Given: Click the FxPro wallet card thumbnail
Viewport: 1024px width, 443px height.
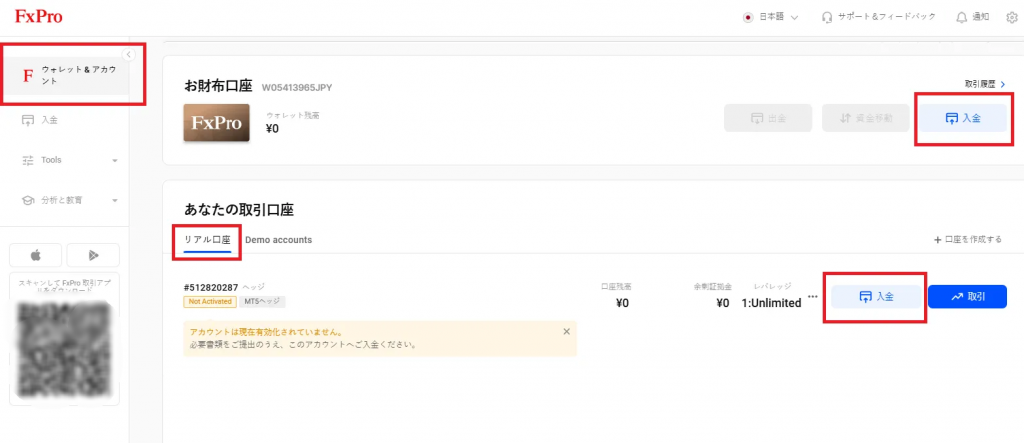Looking at the screenshot, I should tap(216, 123).
